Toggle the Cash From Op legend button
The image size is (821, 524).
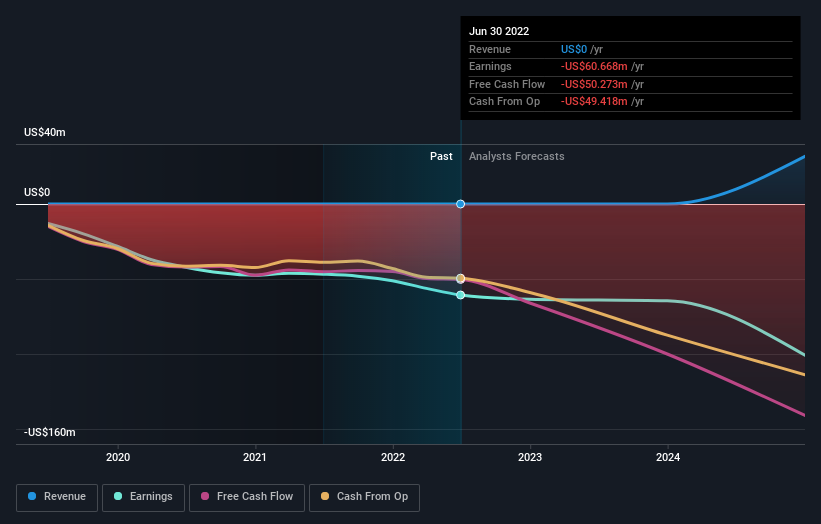coord(364,497)
